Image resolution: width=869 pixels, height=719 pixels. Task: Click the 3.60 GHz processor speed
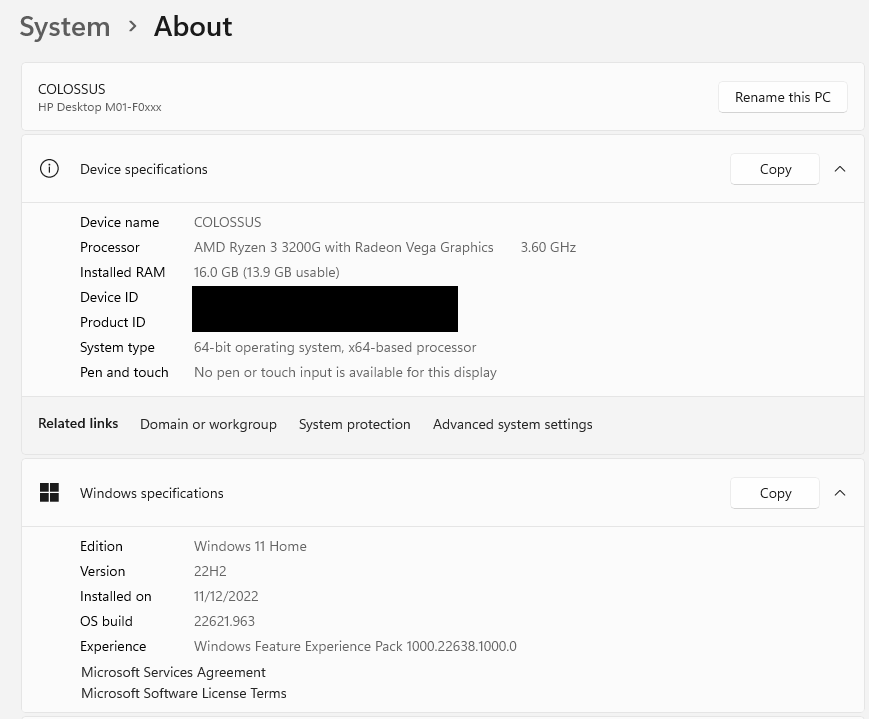[548, 247]
